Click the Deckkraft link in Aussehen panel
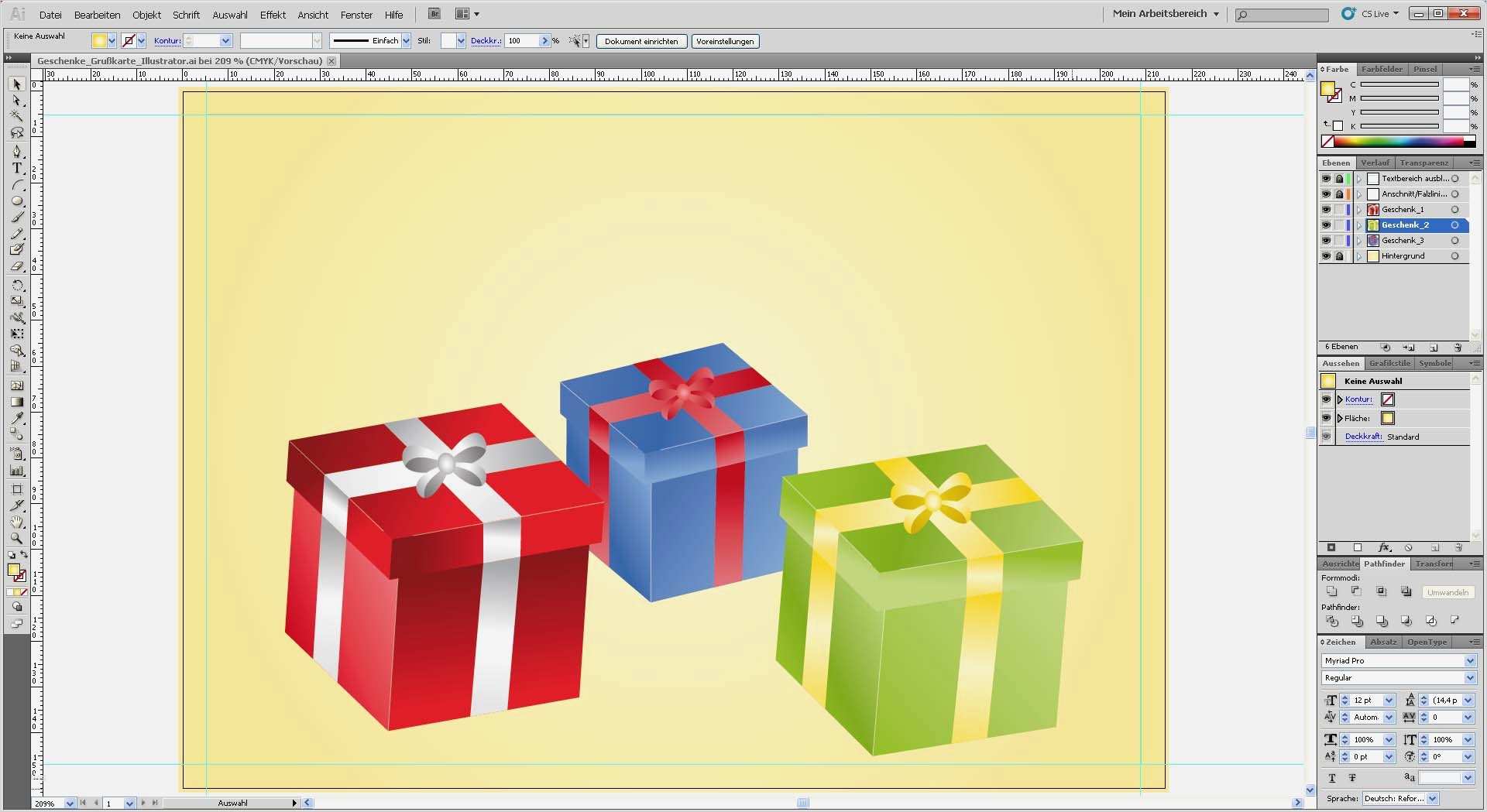The width and height of the screenshot is (1487, 812). [1364, 437]
